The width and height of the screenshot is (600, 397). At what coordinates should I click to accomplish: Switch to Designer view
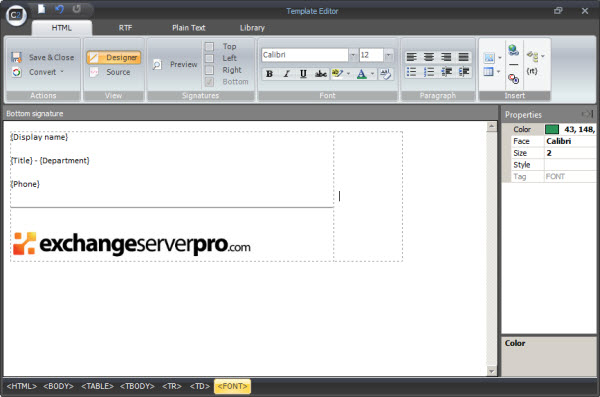[114, 57]
